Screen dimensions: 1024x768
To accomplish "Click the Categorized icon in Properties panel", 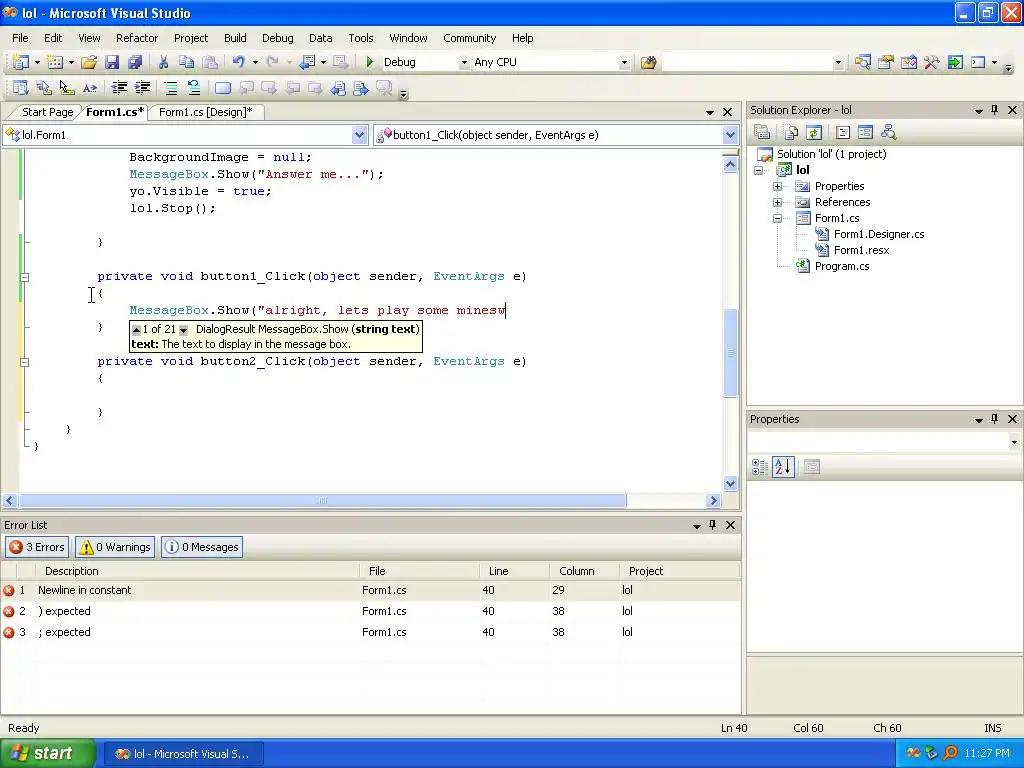I will 760,467.
